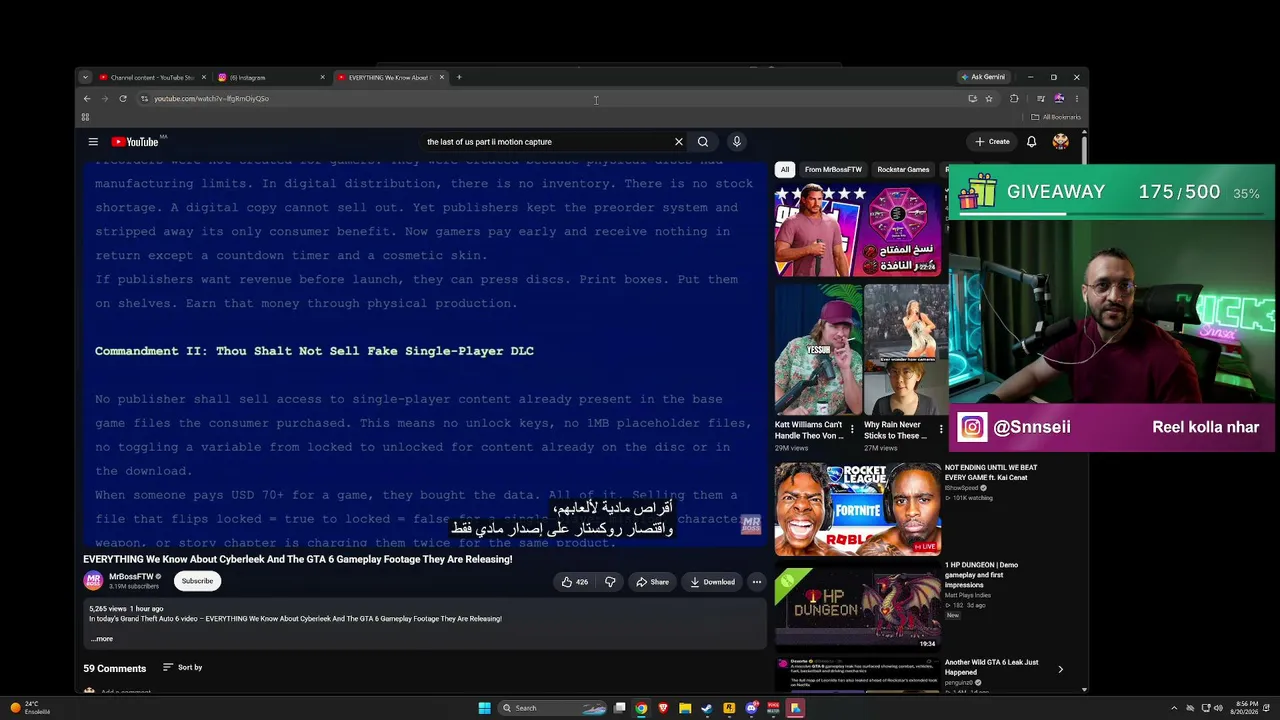Open Chrome tab search dropdown

tap(85, 77)
